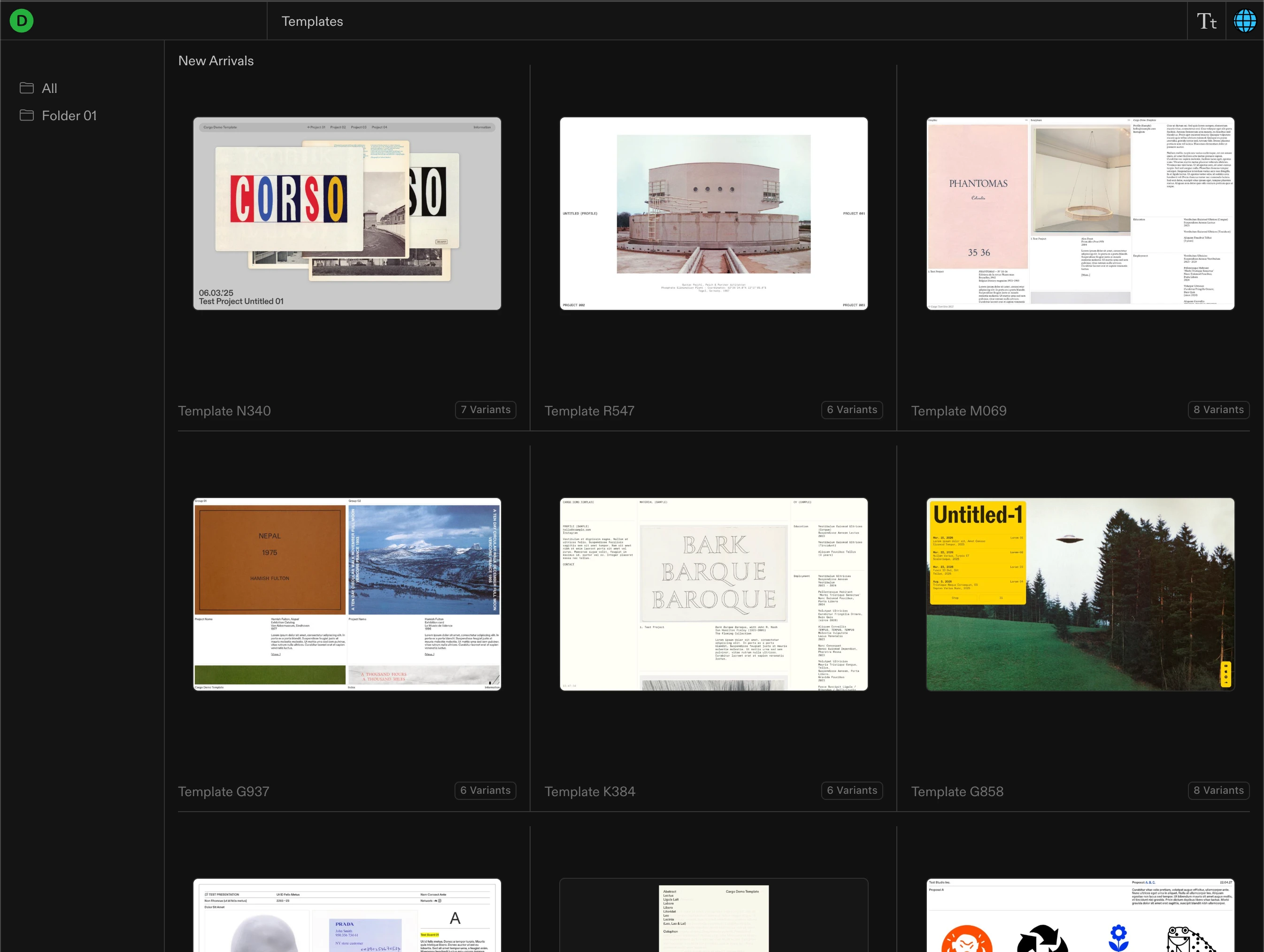
Task: Select the All folder label
Action: (x=50, y=89)
